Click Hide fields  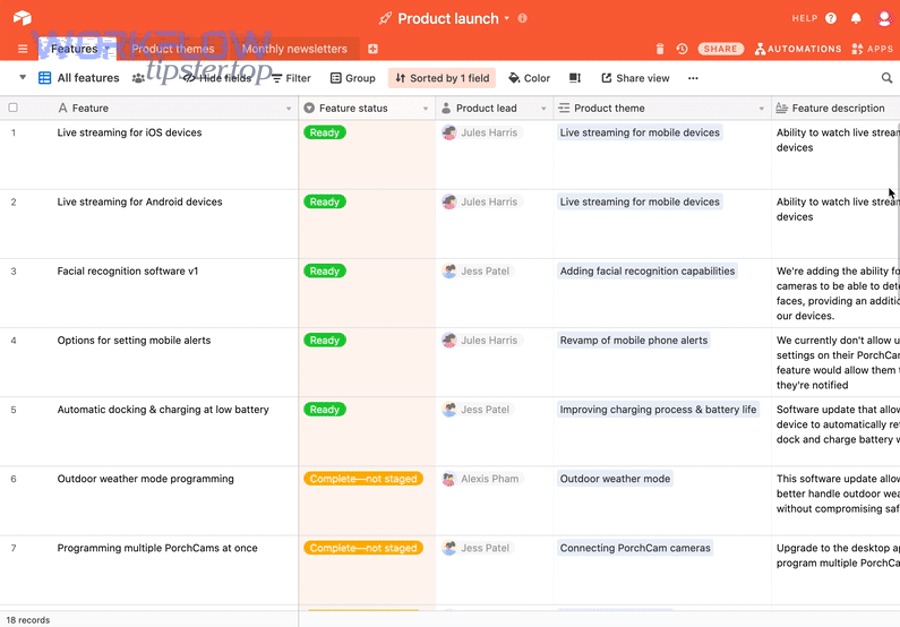click(218, 78)
